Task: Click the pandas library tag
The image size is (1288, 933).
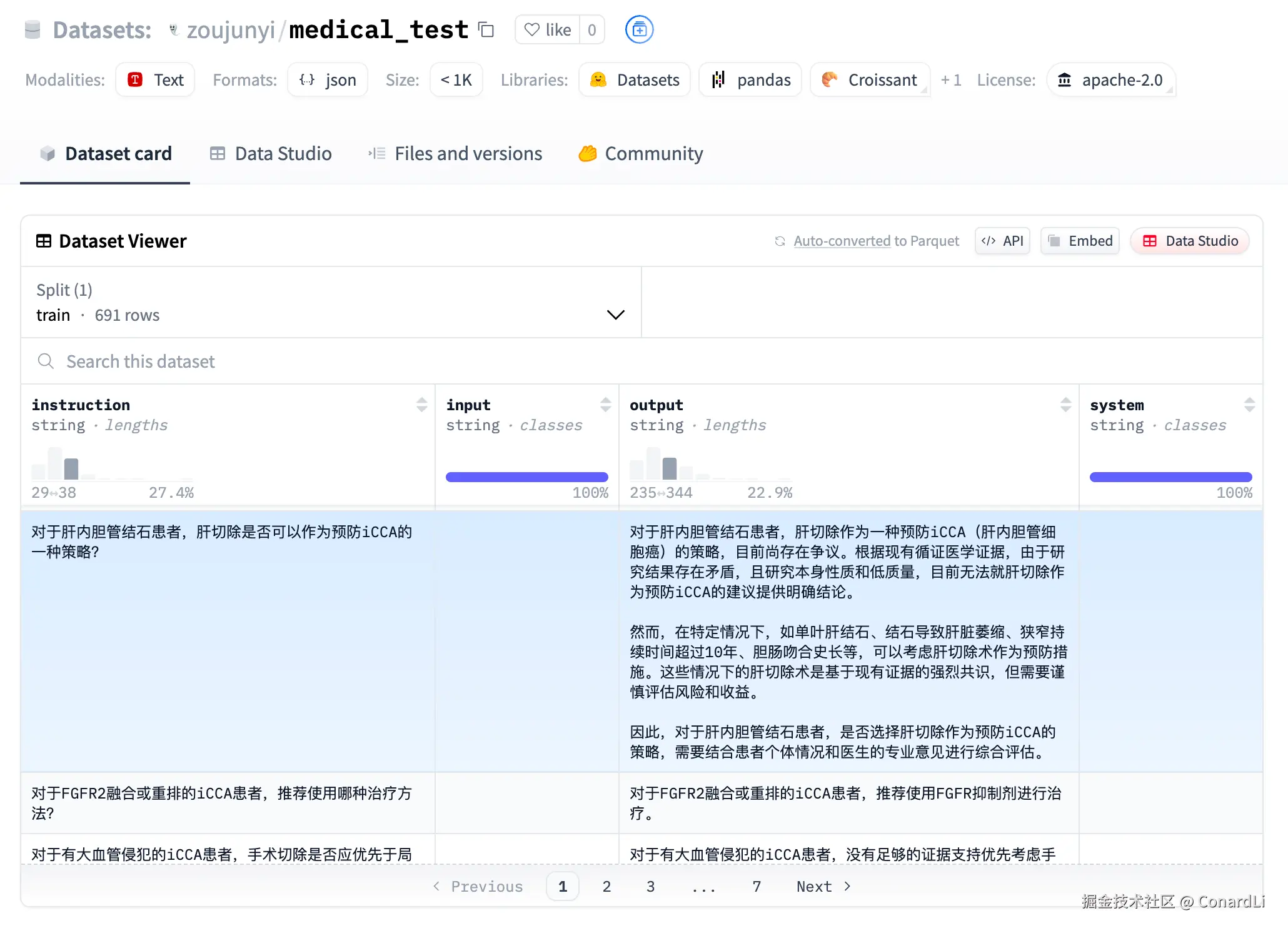Action: point(750,80)
